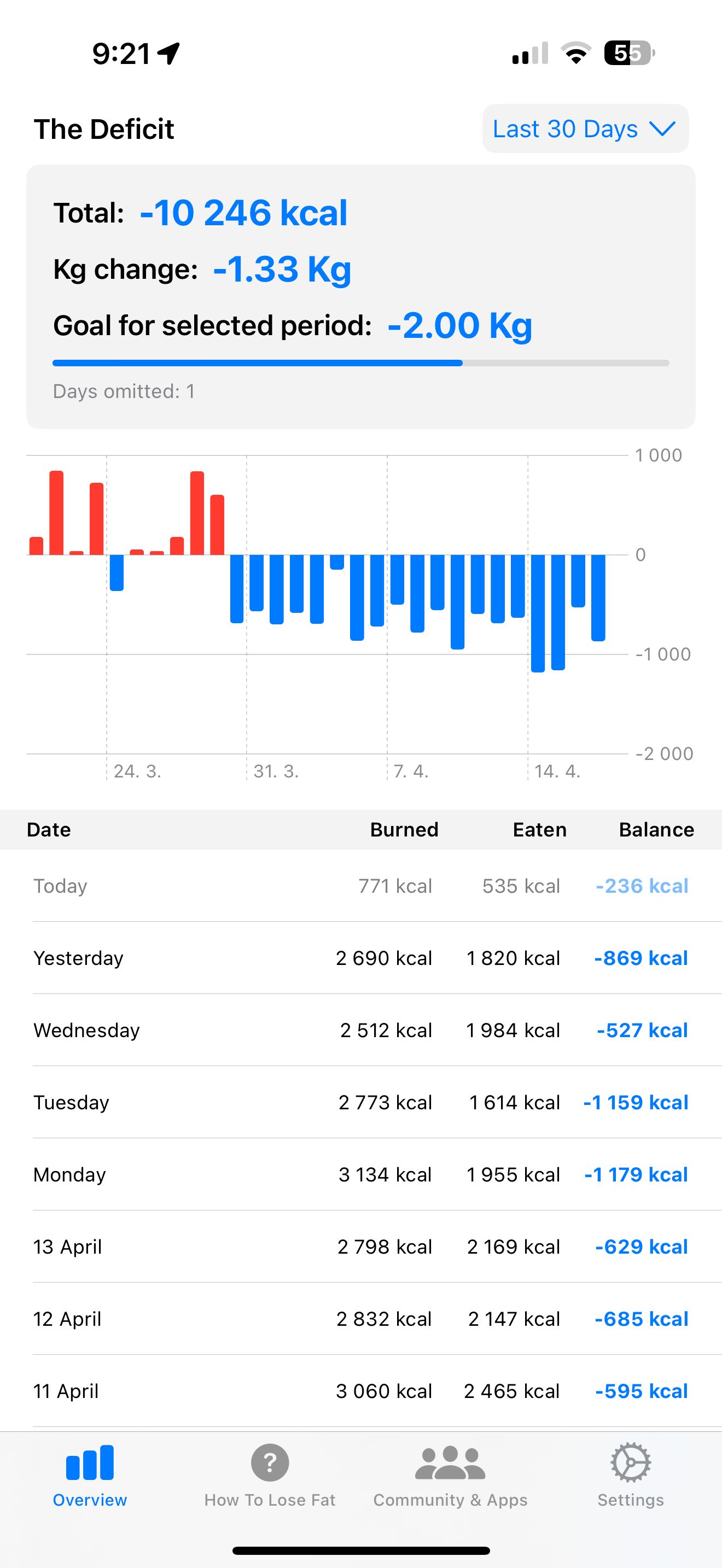This screenshot has height=1568, width=722.
Task: Tap the How To Lose Fat question icon
Action: tap(270, 1462)
